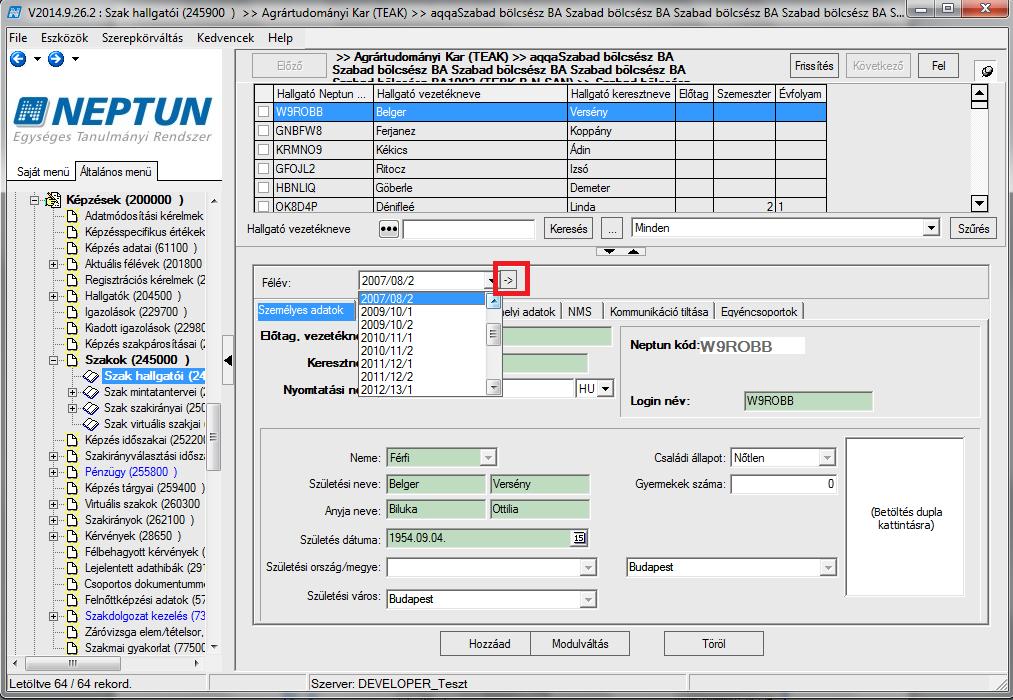Open the Családi állapot dropdown
1013x700 pixels.
(x=827, y=458)
